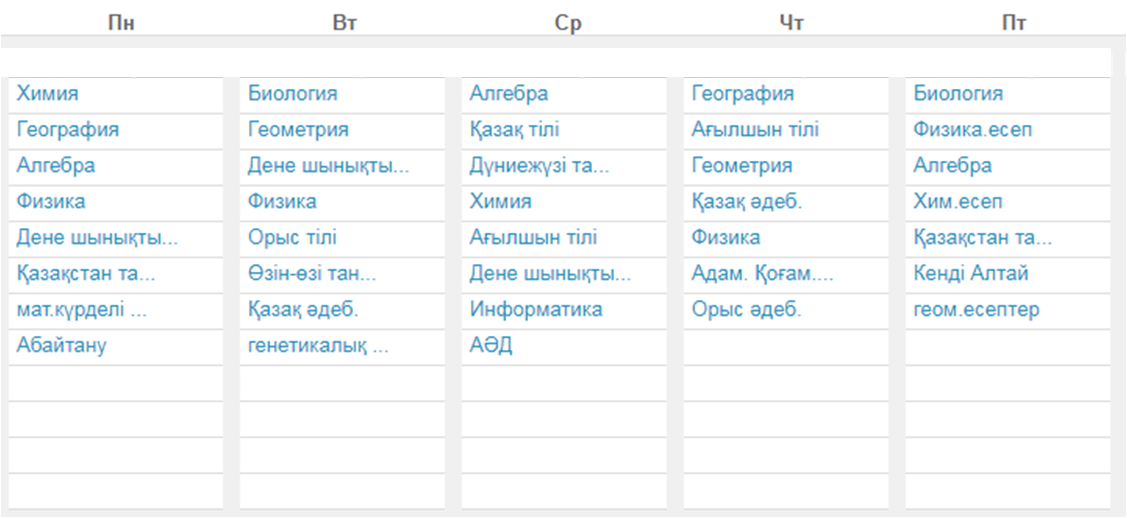Open Информатика in the Ср column
Screen dimensions: 1127x518
point(536,310)
